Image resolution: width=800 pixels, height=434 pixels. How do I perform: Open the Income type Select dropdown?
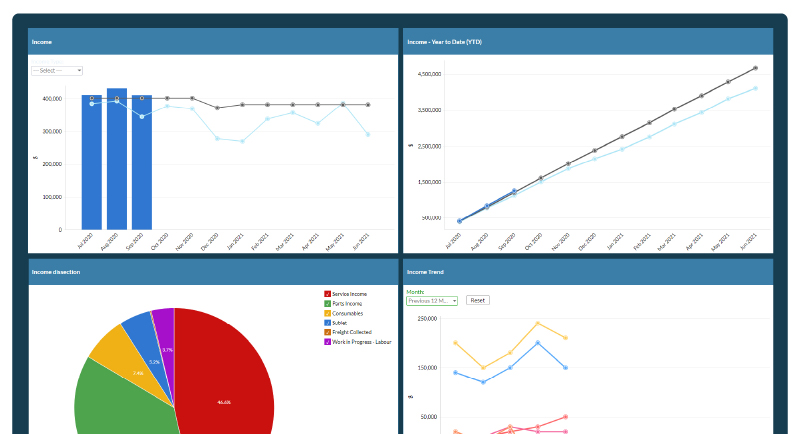(57, 71)
